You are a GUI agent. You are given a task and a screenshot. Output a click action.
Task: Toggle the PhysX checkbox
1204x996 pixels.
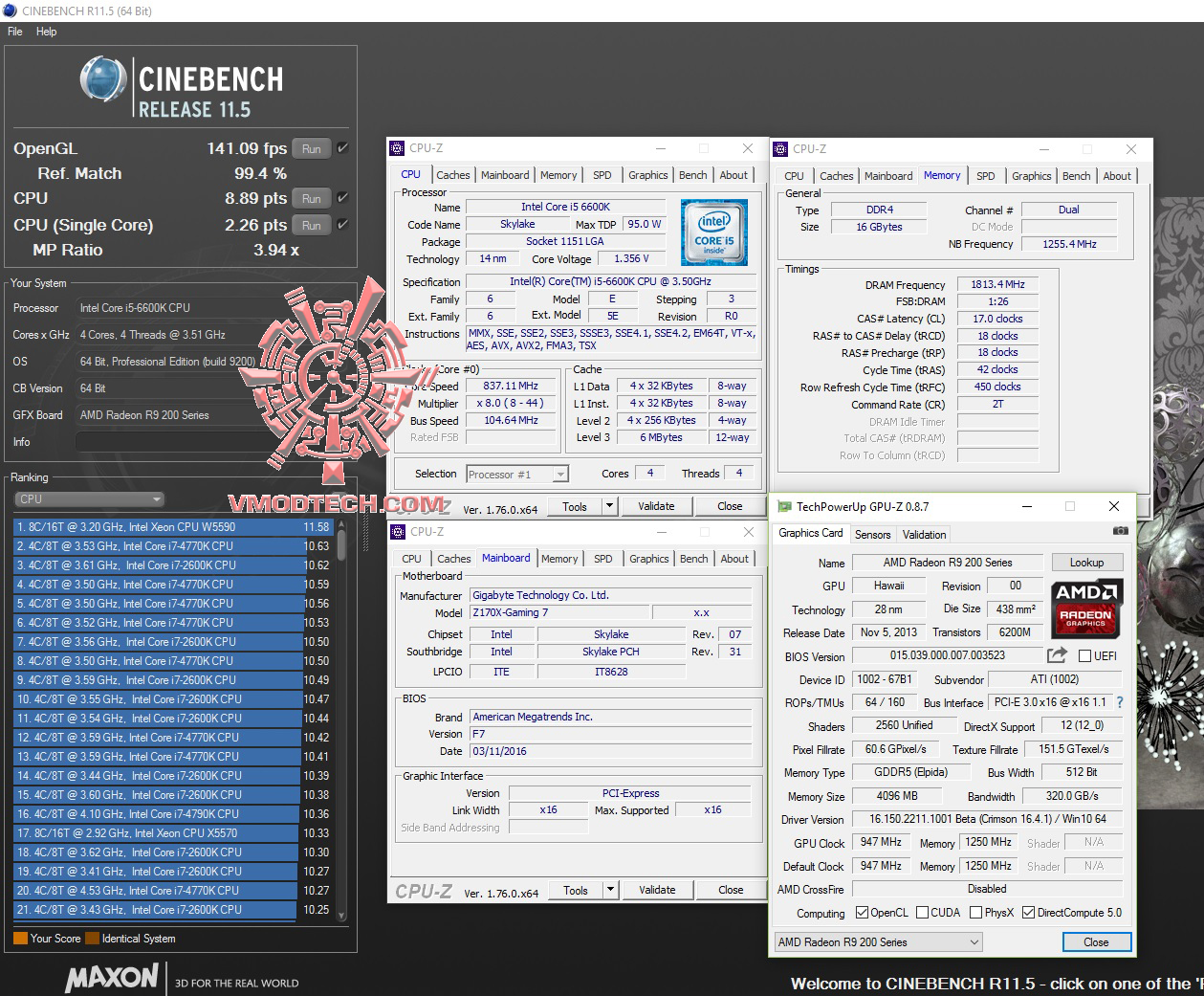(975, 913)
